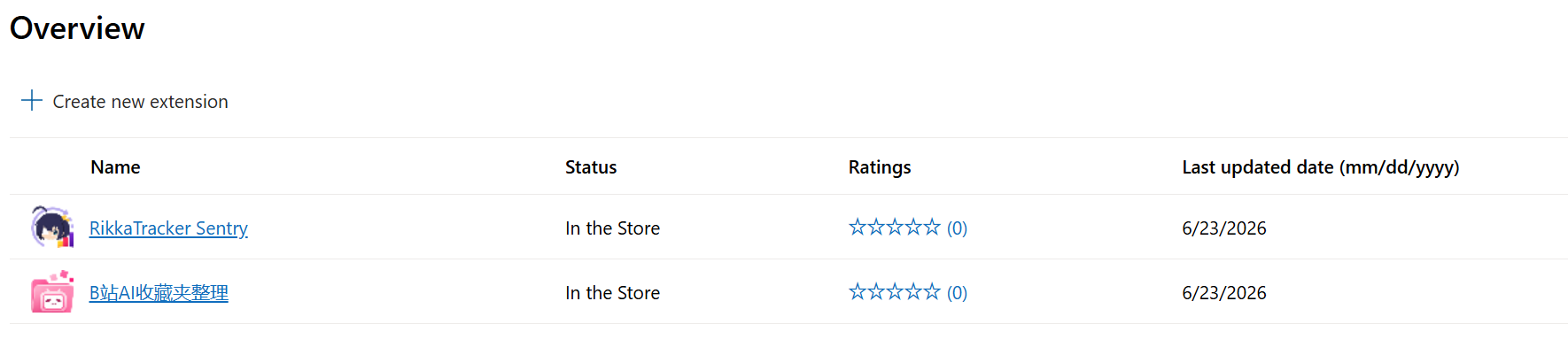1568x363 pixels.
Task: Click the Status column header
Action: pos(591,167)
